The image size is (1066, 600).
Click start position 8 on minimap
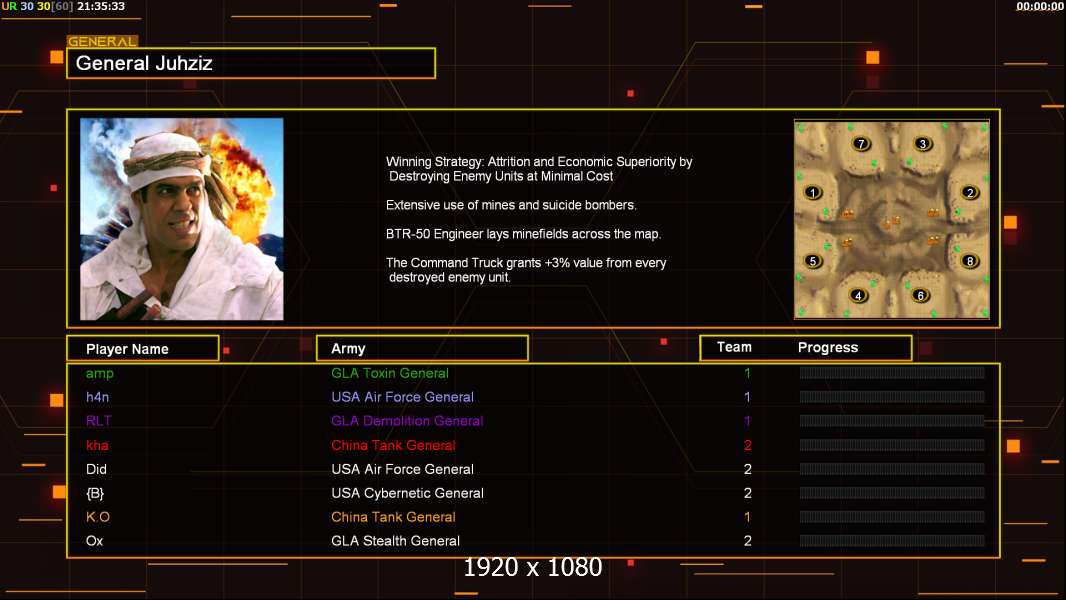point(970,261)
